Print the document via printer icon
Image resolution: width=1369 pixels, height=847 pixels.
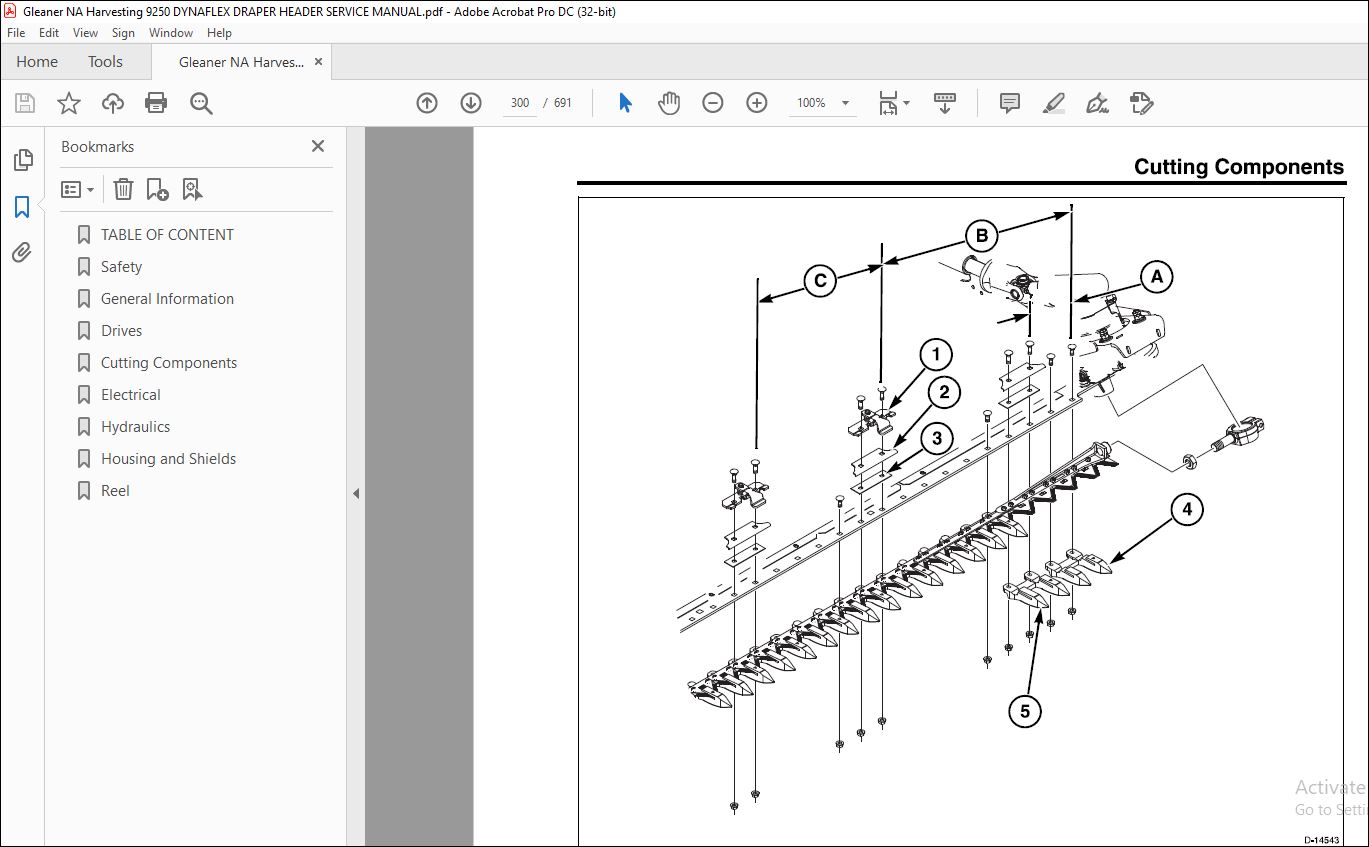(x=156, y=103)
